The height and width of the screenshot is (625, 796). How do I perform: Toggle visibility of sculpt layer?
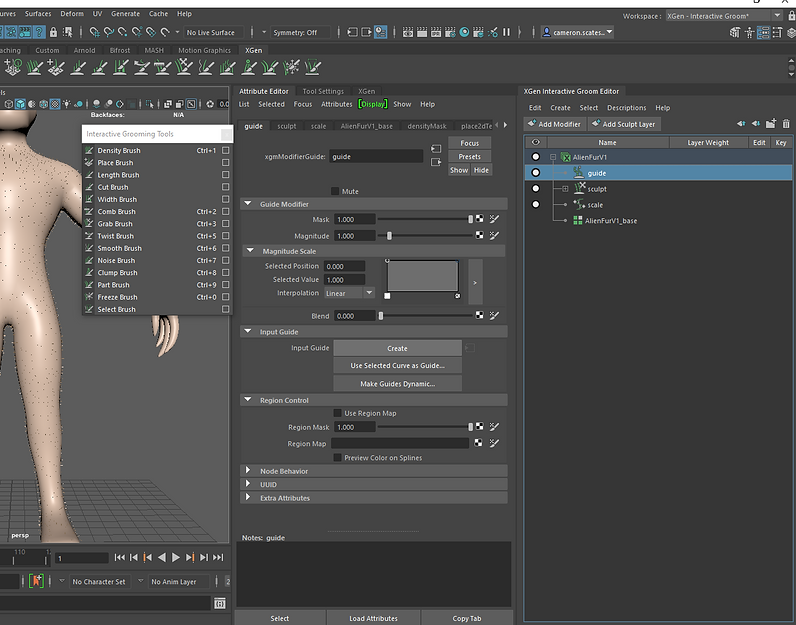click(536, 188)
